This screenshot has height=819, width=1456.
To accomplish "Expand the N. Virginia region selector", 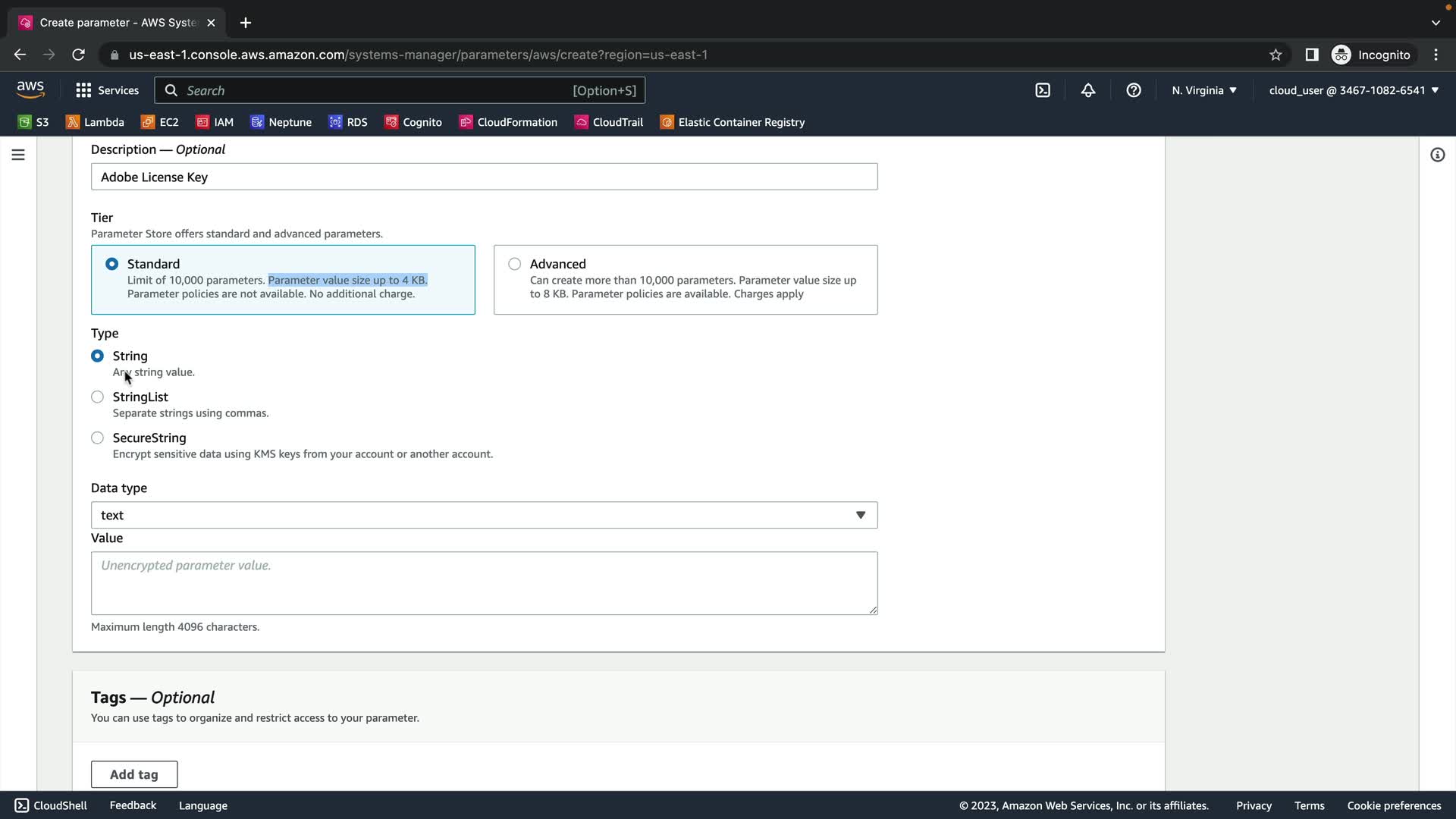I will (1203, 90).
